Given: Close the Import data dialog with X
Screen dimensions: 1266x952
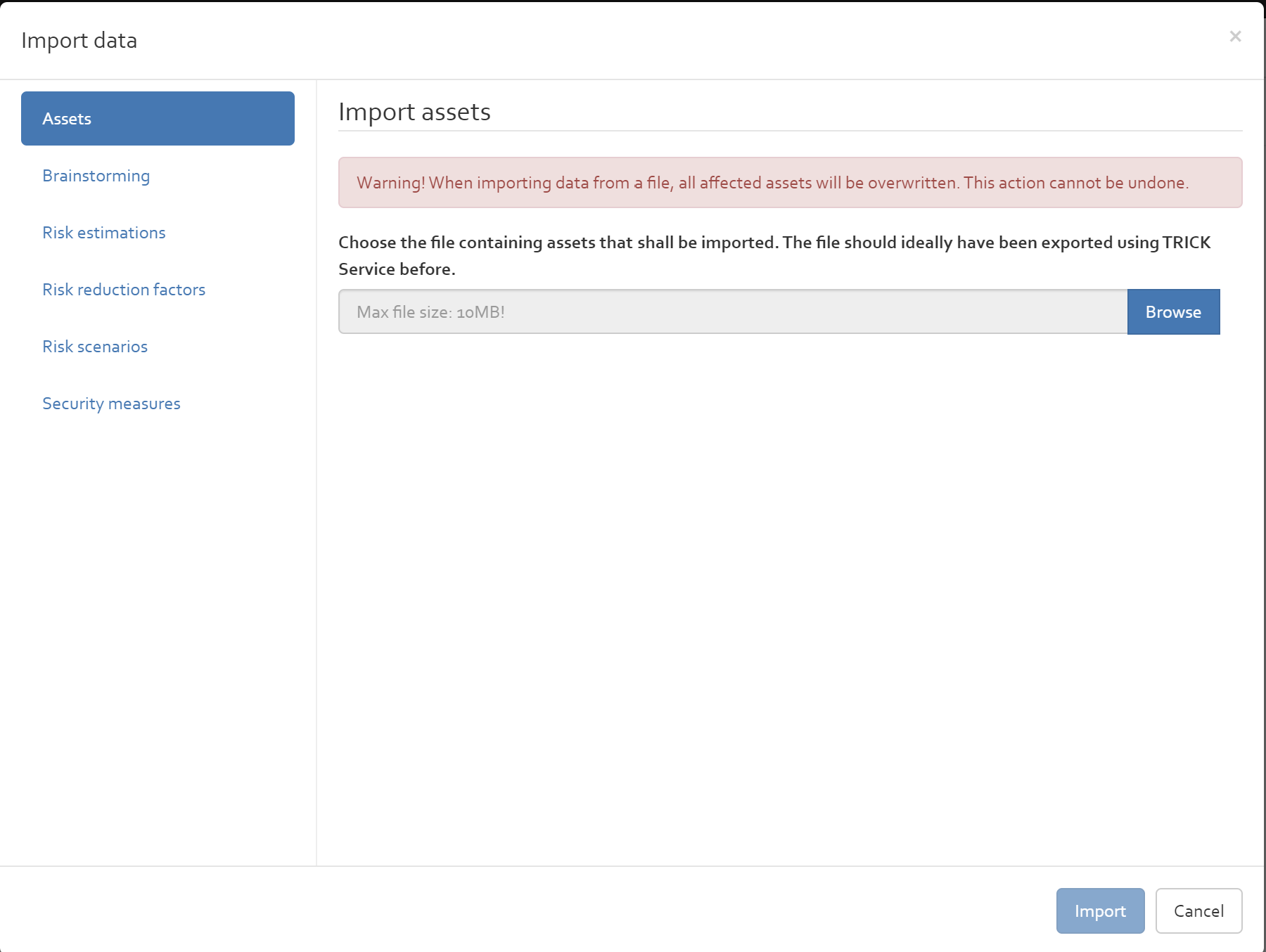Looking at the screenshot, I should [1235, 37].
